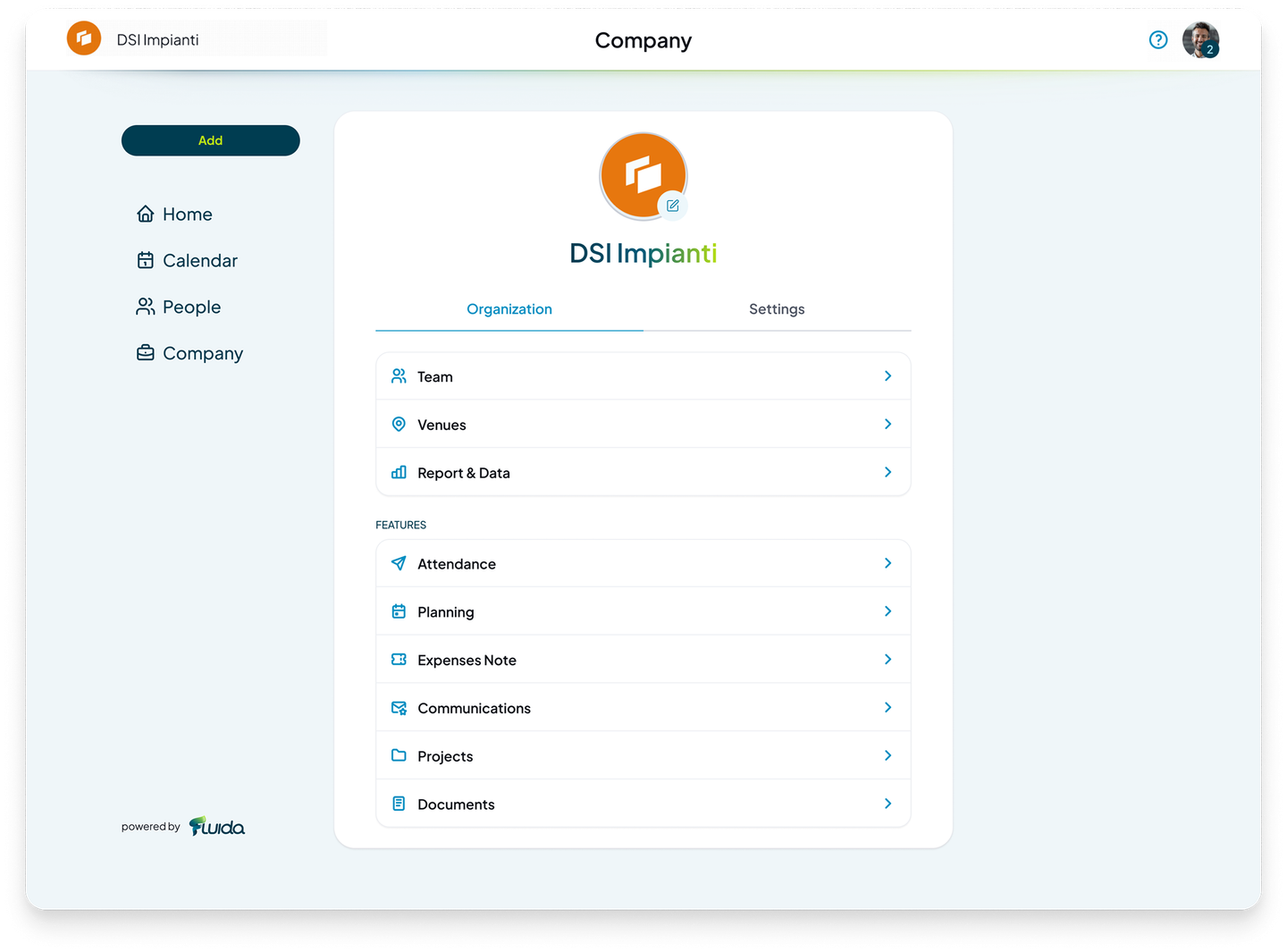Click the Attendance paper plane icon
The image size is (1287, 952).
tap(399, 563)
